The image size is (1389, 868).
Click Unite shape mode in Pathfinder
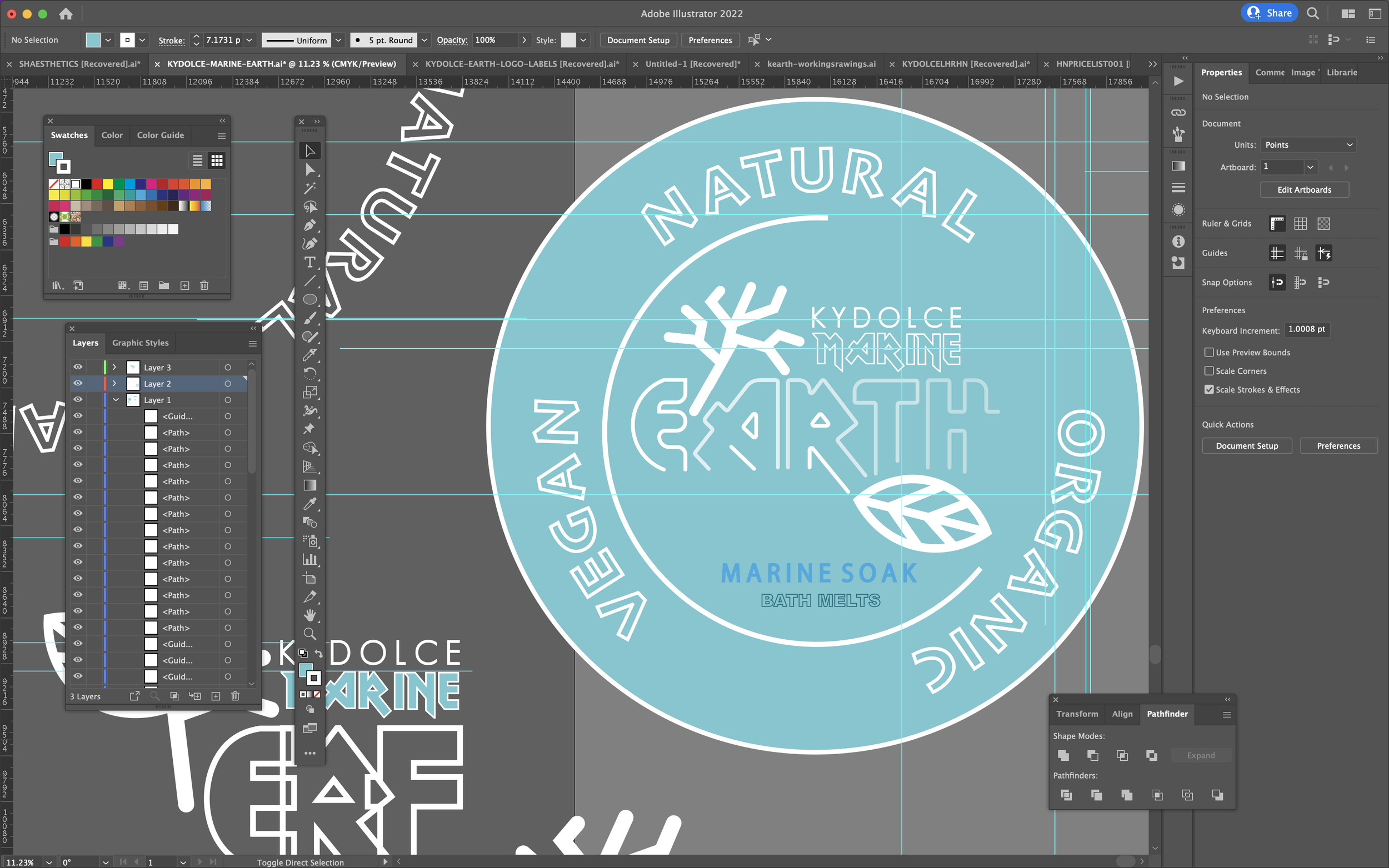tap(1063, 755)
